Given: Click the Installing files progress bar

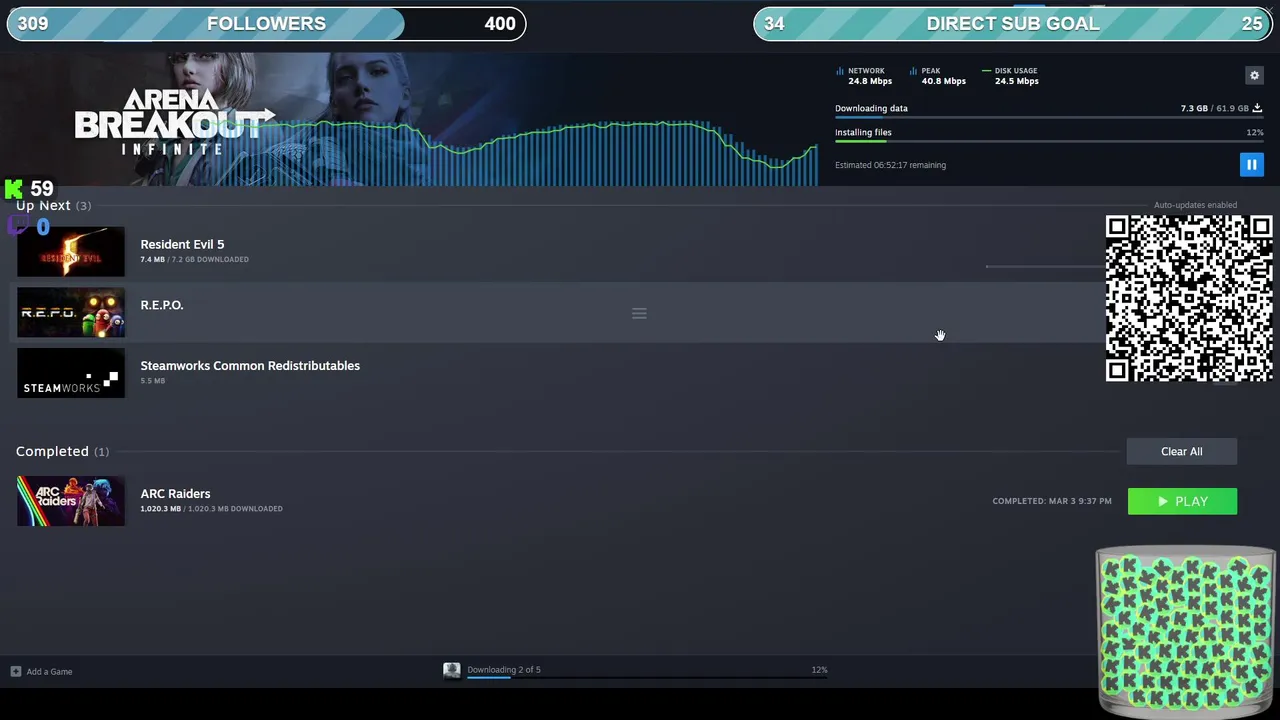Looking at the screenshot, I should pos(1048,141).
